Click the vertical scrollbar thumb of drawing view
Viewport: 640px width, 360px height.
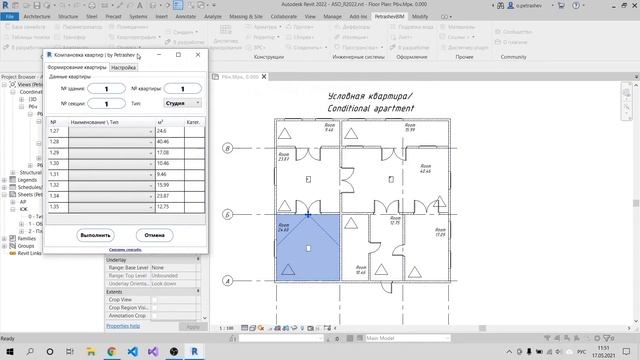tap(636, 203)
